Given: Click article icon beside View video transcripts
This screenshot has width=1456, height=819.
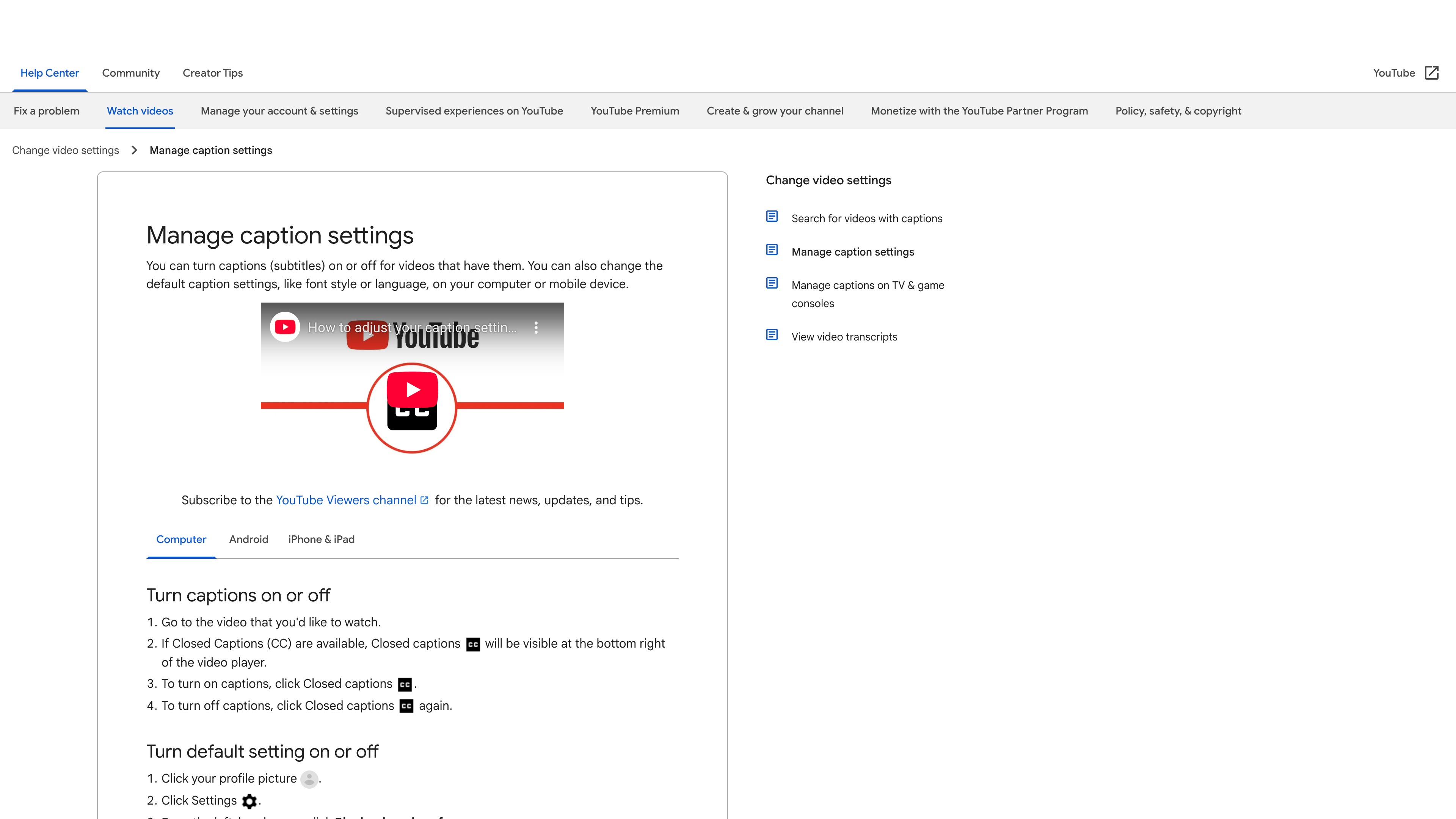Looking at the screenshot, I should [x=772, y=334].
